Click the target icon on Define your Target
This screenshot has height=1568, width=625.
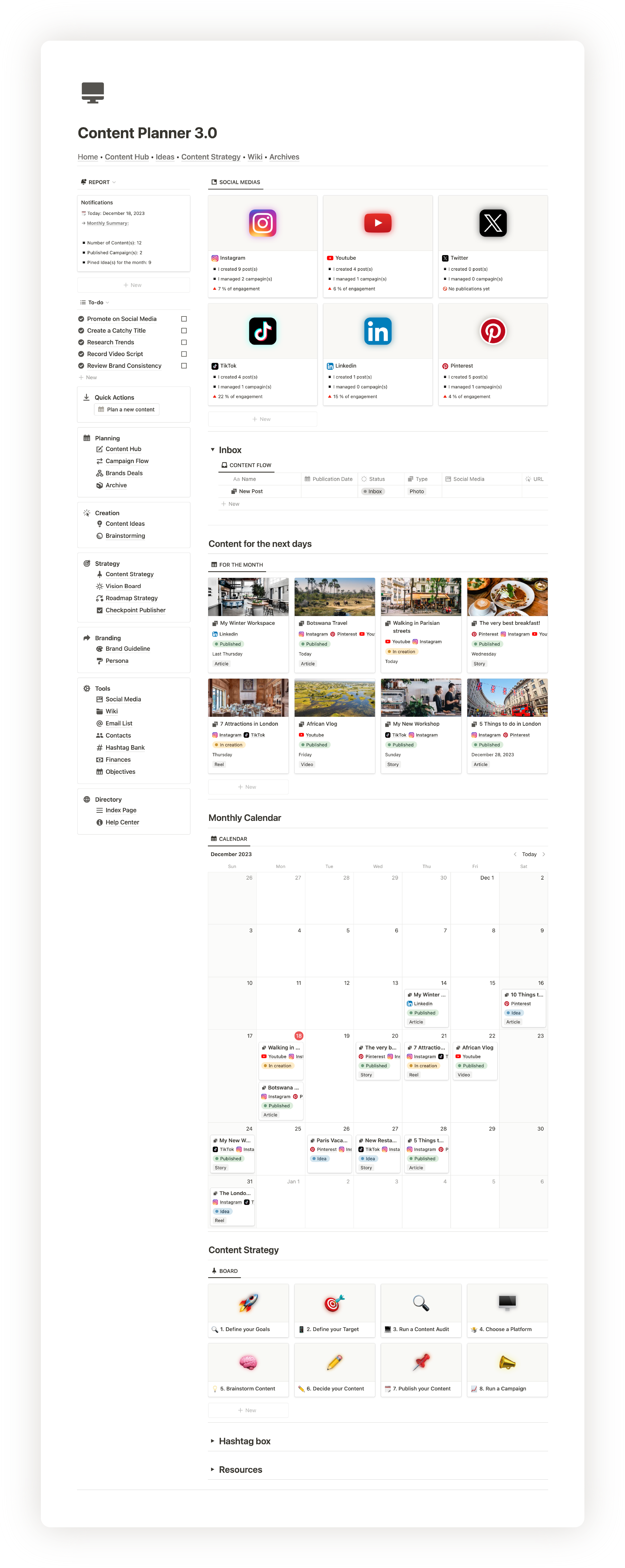click(x=335, y=1303)
